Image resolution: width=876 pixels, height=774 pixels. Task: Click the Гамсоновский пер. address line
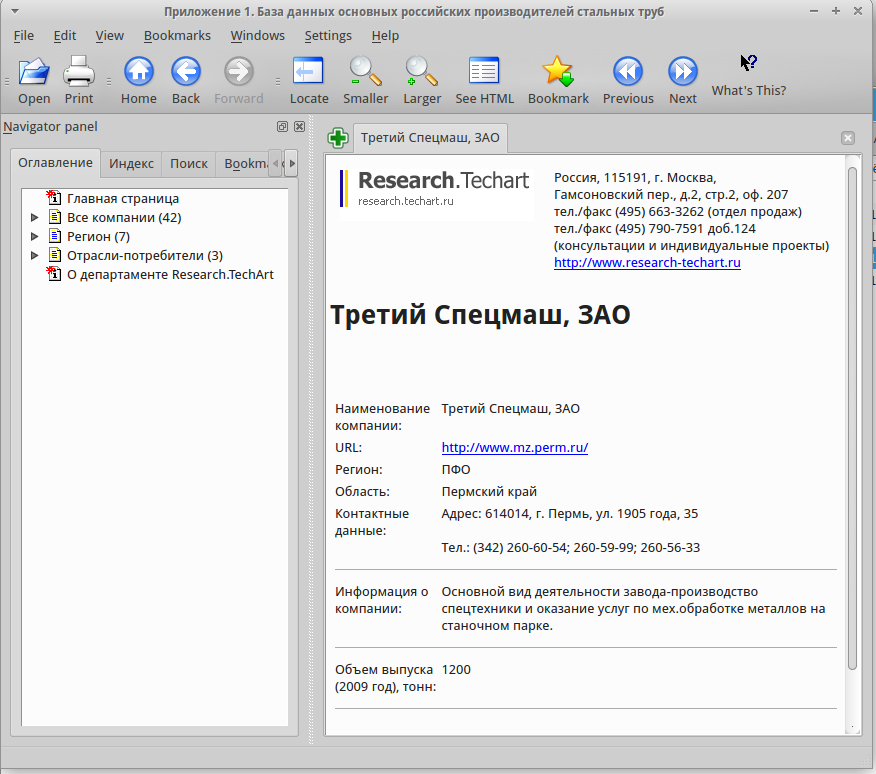670,194
